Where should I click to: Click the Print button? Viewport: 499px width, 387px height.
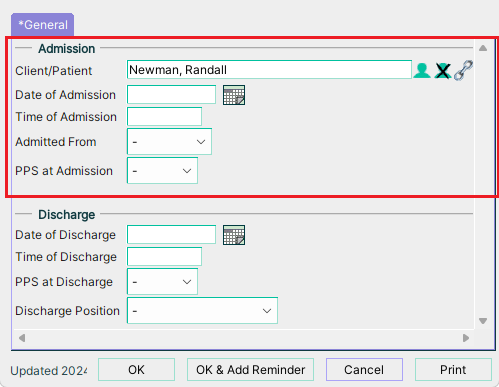[x=453, y=370]
